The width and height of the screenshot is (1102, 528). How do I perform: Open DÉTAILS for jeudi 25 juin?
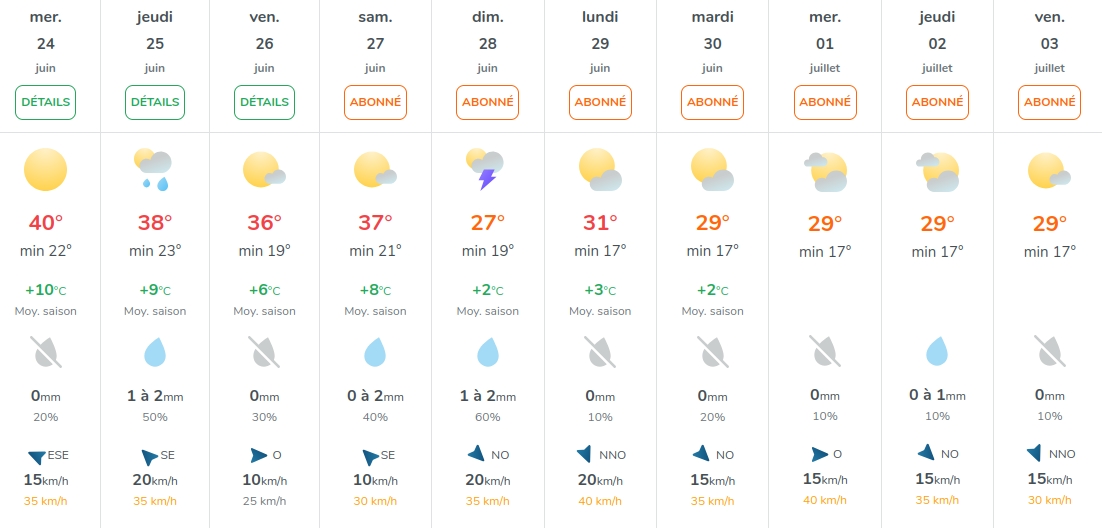pyautogui.click(x=155, y=102)
